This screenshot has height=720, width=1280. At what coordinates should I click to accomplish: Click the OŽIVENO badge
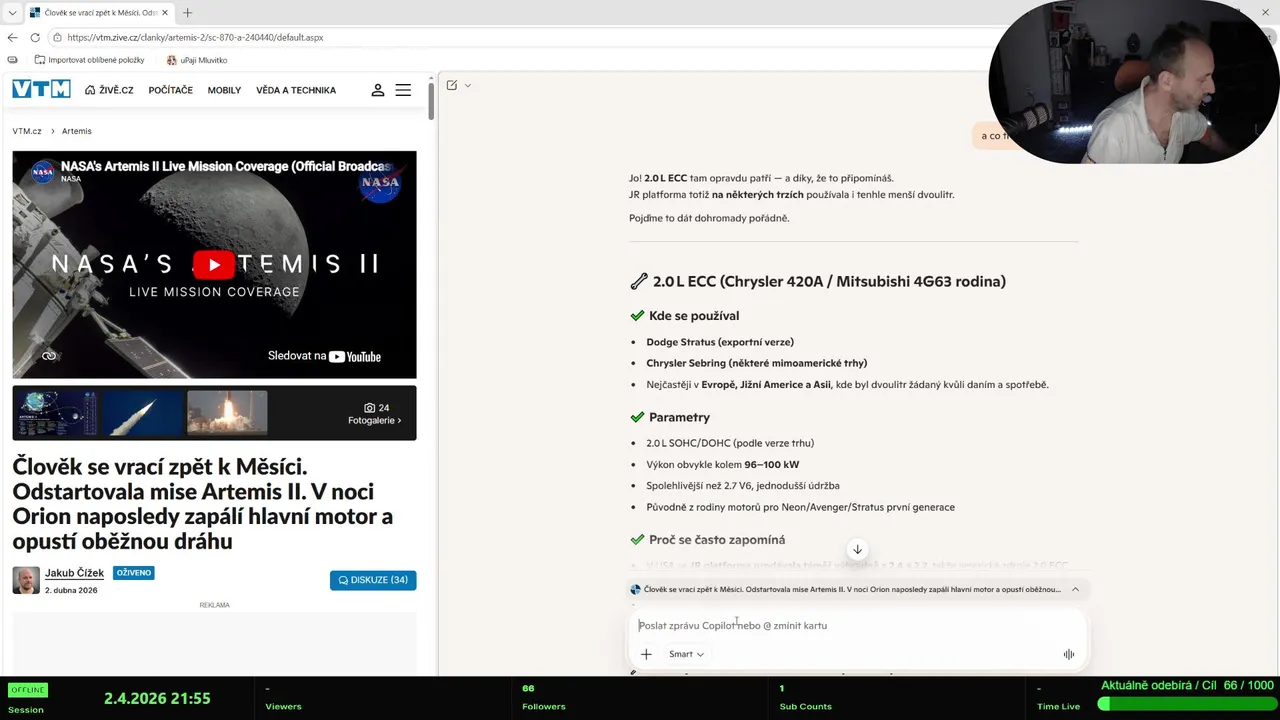(x=133, y=573)
